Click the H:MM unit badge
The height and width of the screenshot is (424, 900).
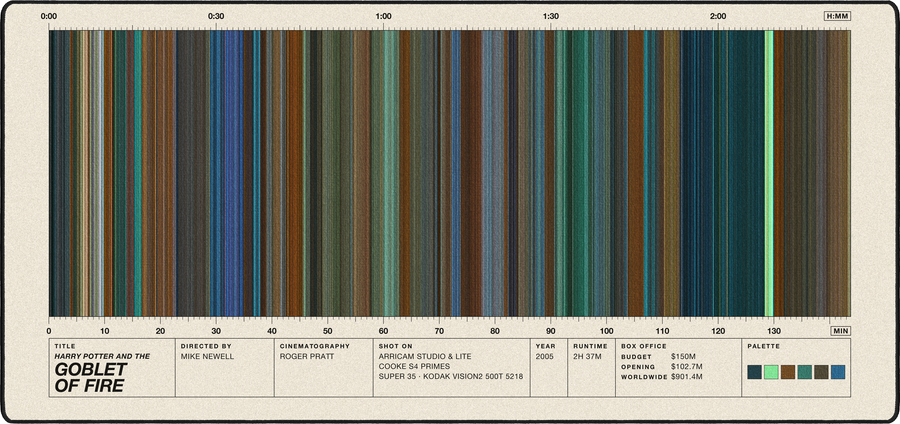837,16
